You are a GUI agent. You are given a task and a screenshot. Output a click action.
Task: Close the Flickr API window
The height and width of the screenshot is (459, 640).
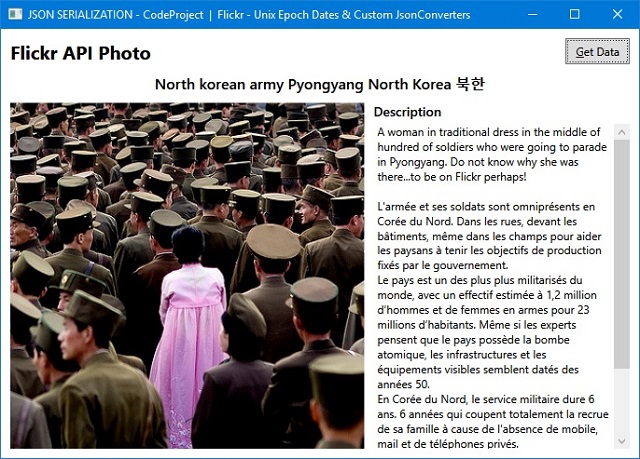[x=617, y=14]
